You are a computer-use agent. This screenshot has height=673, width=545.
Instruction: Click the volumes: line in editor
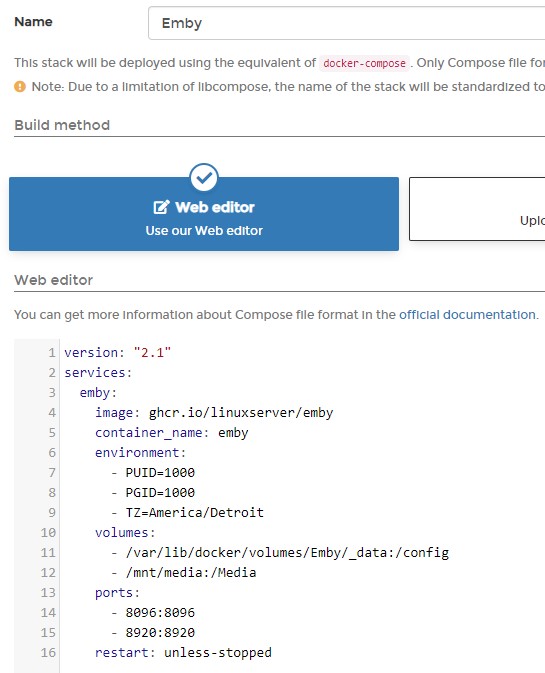[x=125, y=533]
